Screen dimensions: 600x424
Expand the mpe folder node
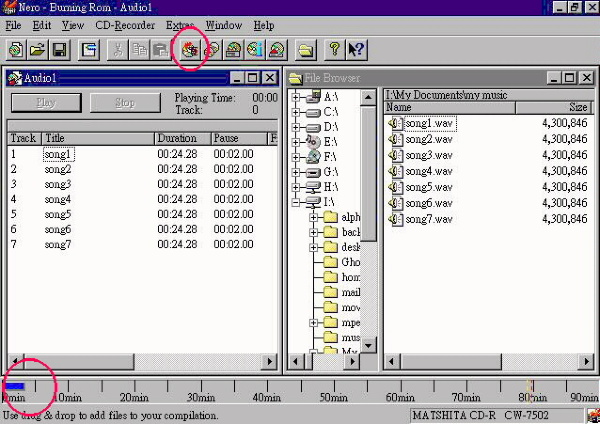(313, 323)
